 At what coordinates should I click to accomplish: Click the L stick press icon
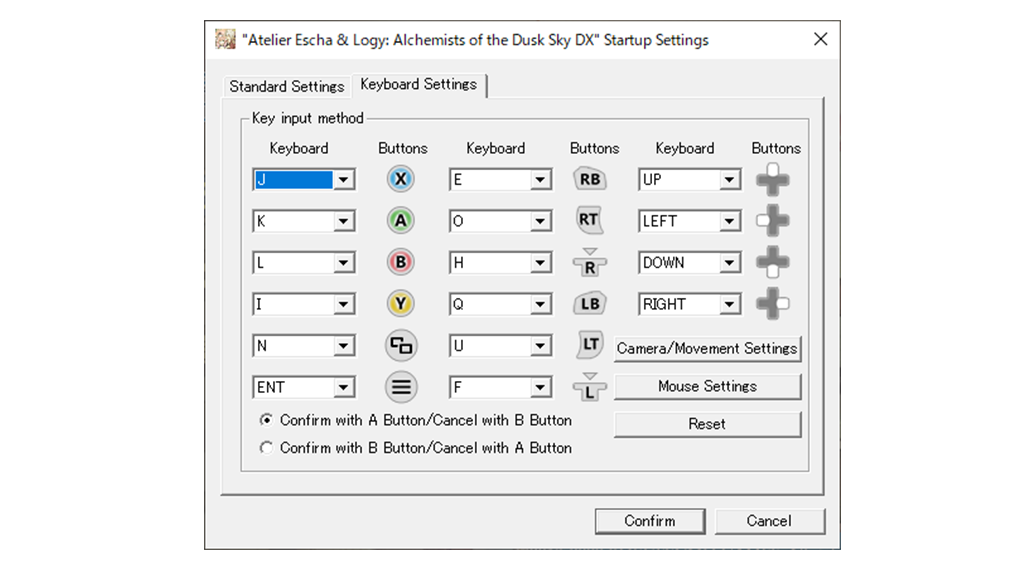(x=590, y=387)
